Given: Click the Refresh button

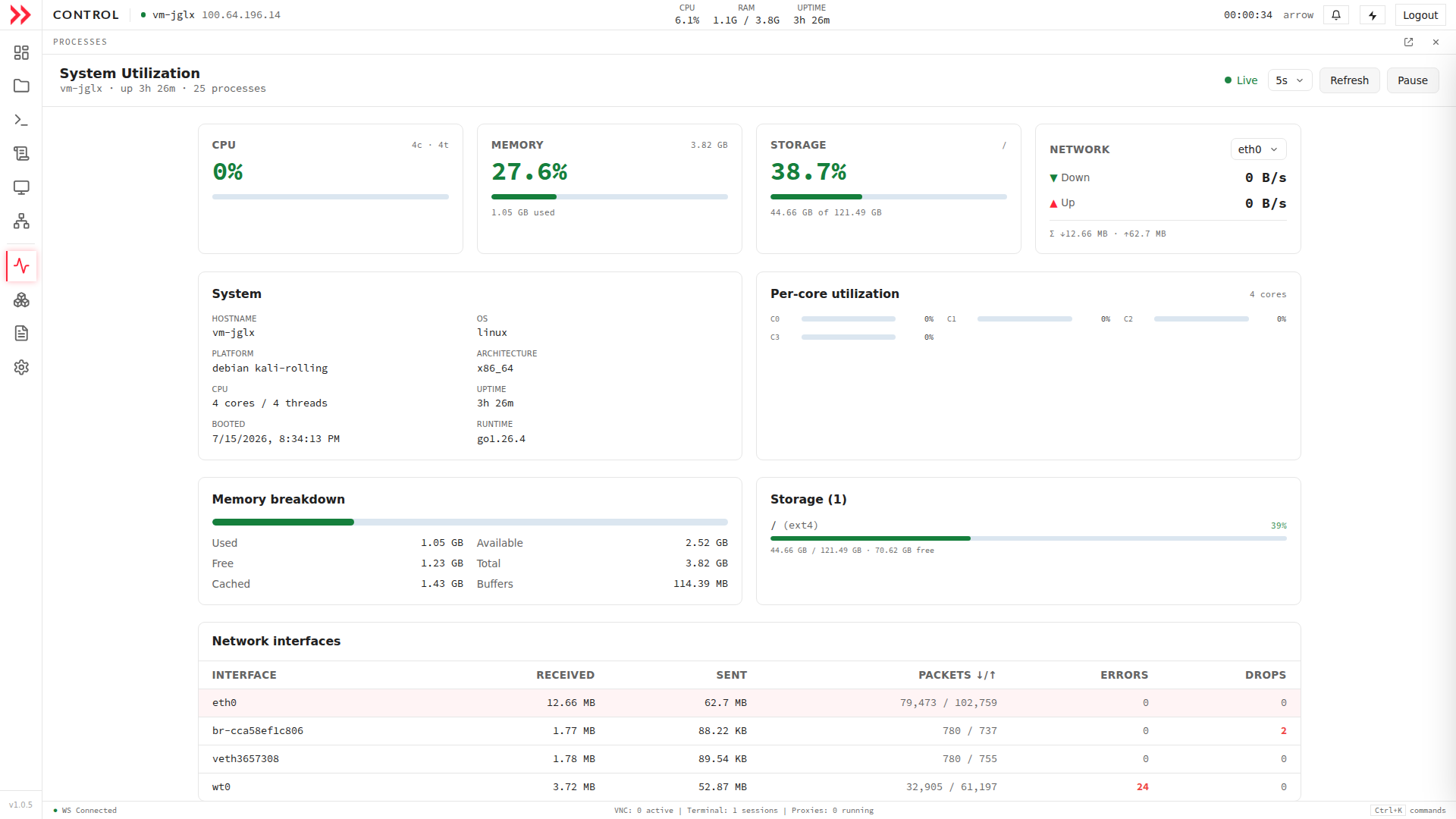Looking at the screenshot, I should pos(1349,80).
